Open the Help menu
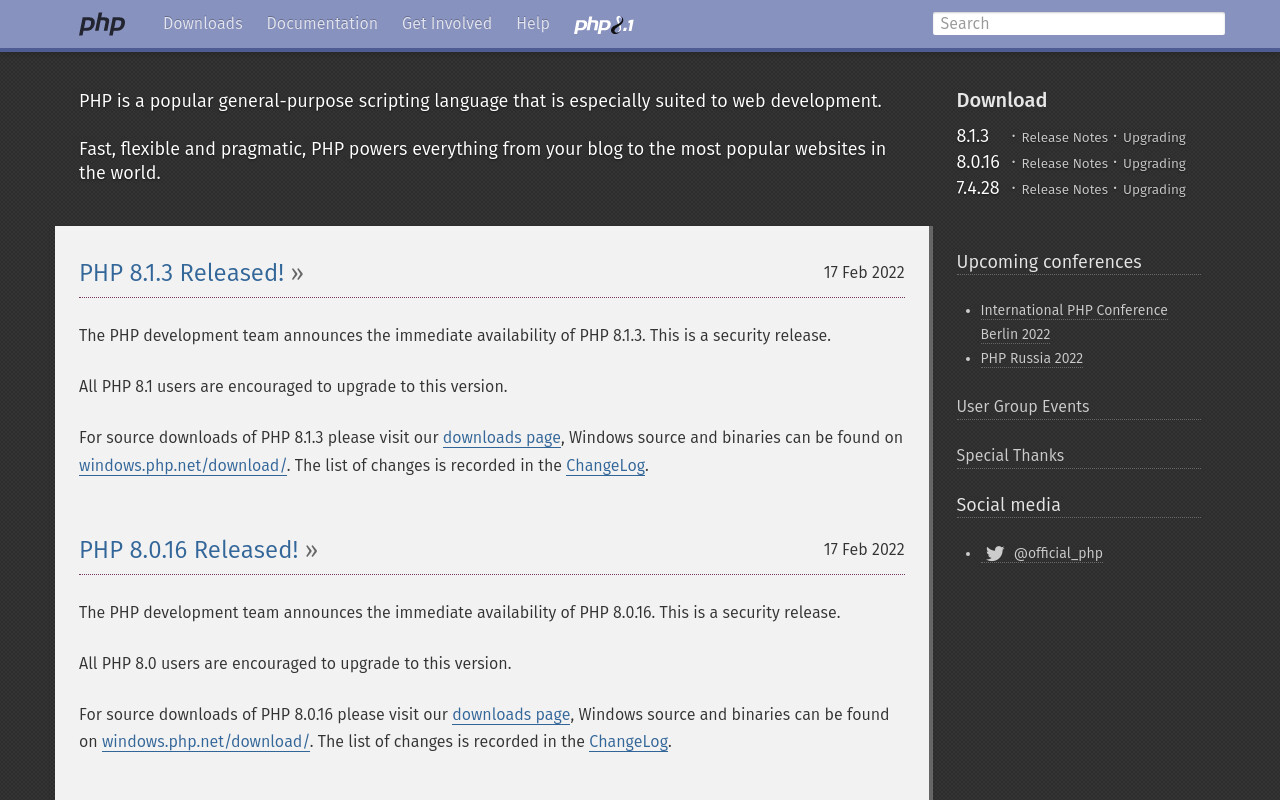The height and width of the screenshot is (800, 1280). coord(533,24)
